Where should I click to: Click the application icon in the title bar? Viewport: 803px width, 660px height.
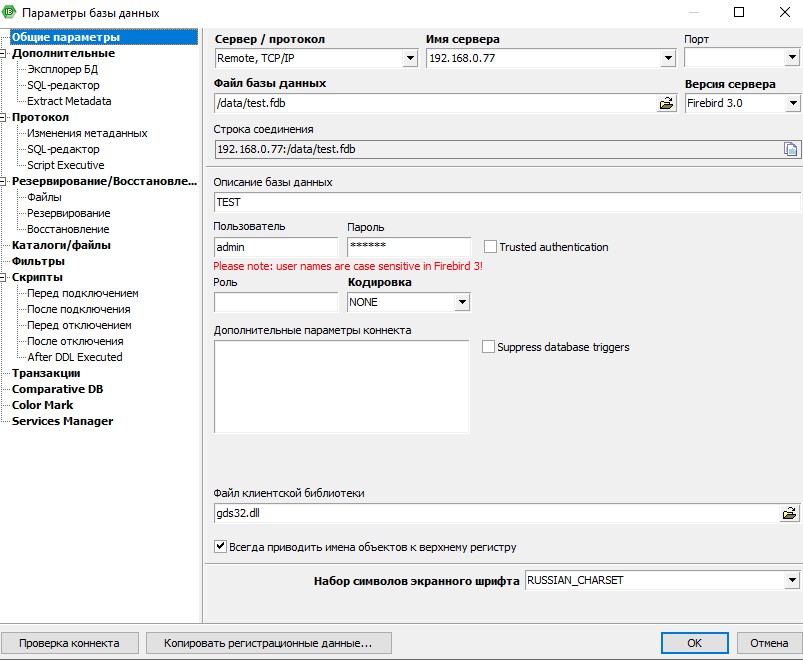10,13
